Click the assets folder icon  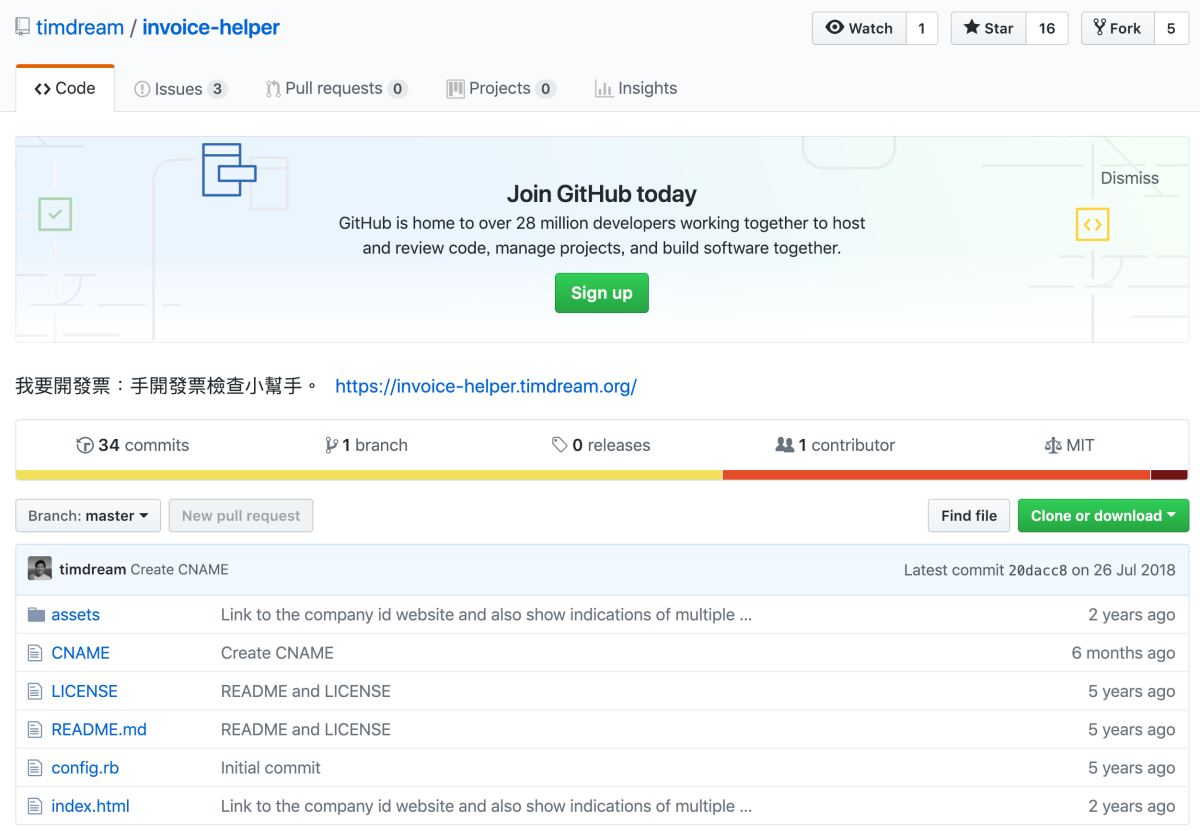[36, 615]
